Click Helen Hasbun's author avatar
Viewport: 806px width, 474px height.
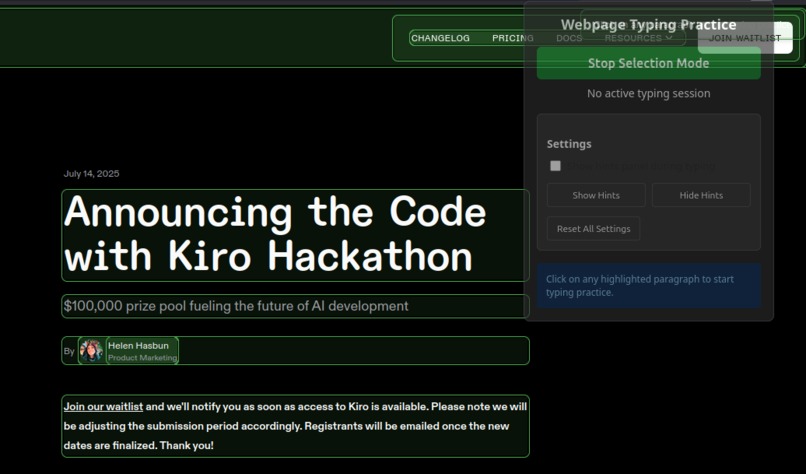click(x=91, y=351)
